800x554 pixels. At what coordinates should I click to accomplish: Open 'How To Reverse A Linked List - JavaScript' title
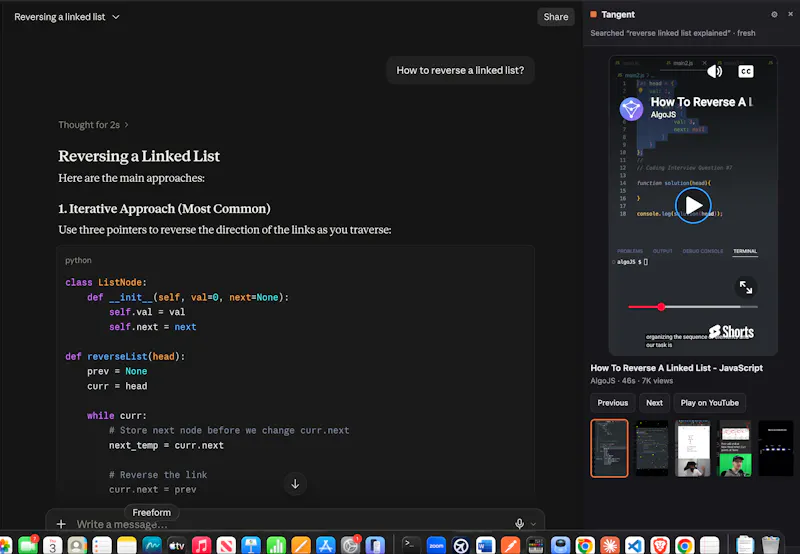(x=677, y=368)
